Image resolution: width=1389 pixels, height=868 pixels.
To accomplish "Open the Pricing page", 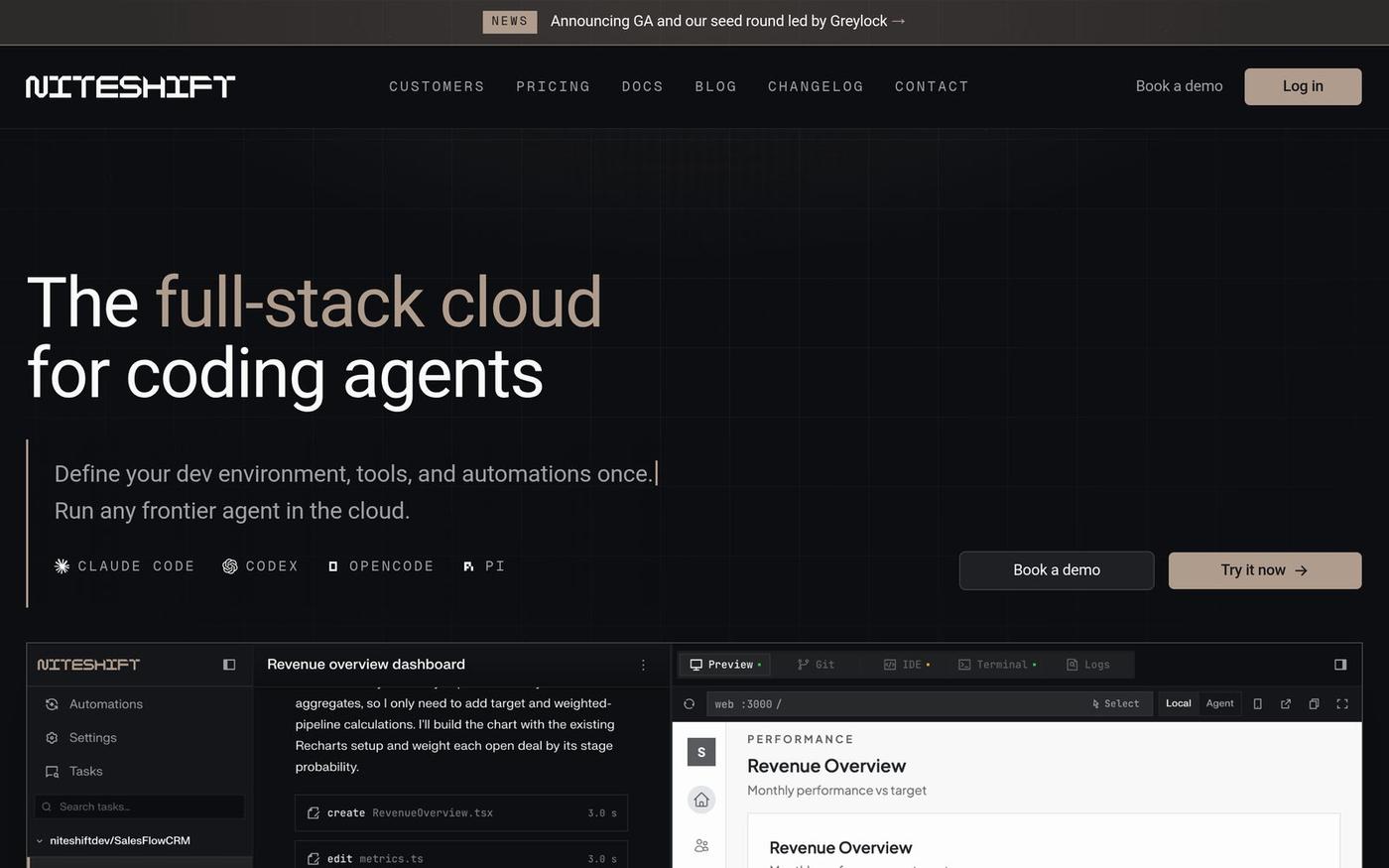I will [553, 86].
